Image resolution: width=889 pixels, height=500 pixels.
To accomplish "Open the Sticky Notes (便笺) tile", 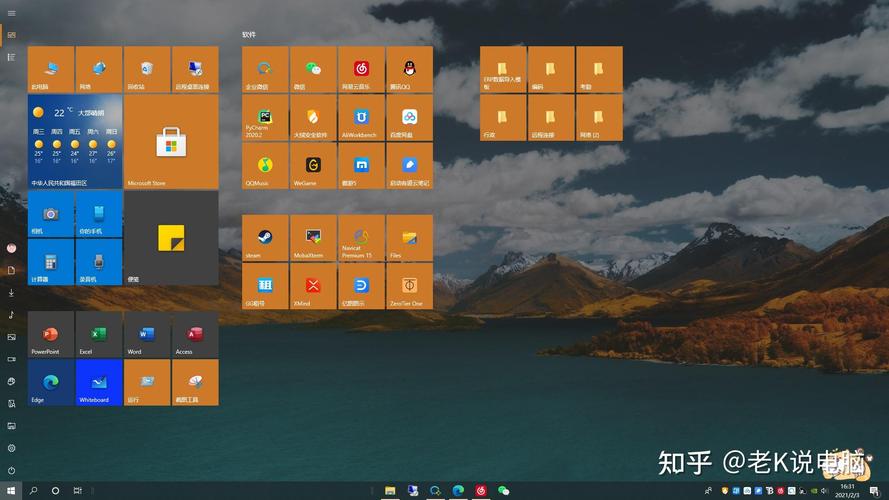I will [171, 238].
